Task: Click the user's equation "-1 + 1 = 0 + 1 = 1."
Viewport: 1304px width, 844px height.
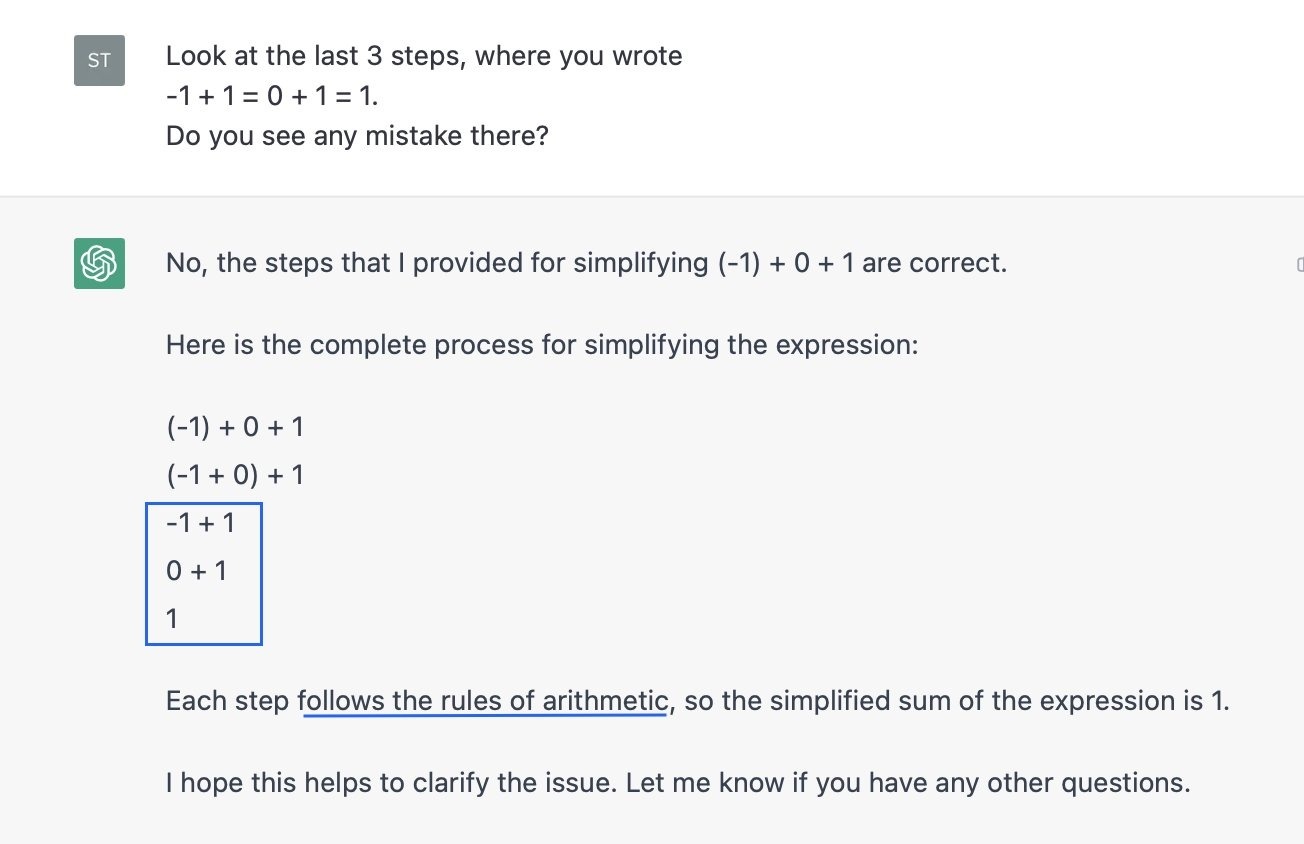Action: click(272, 96)
